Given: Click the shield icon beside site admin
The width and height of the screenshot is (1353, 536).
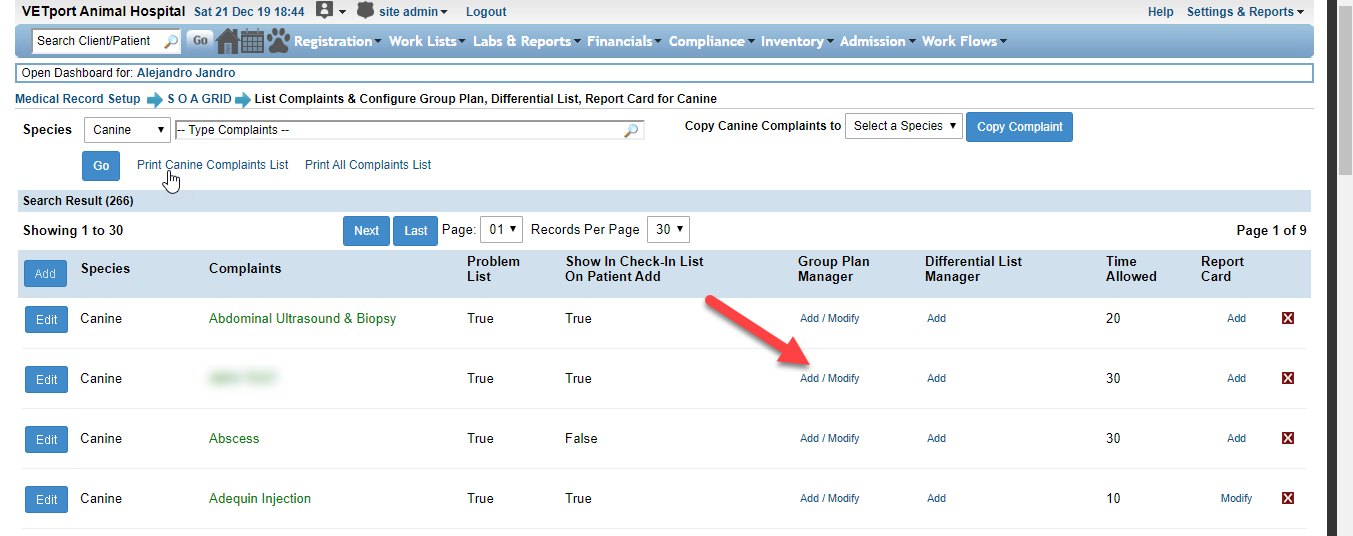Looking at the screenshot, I should [365, 11].
